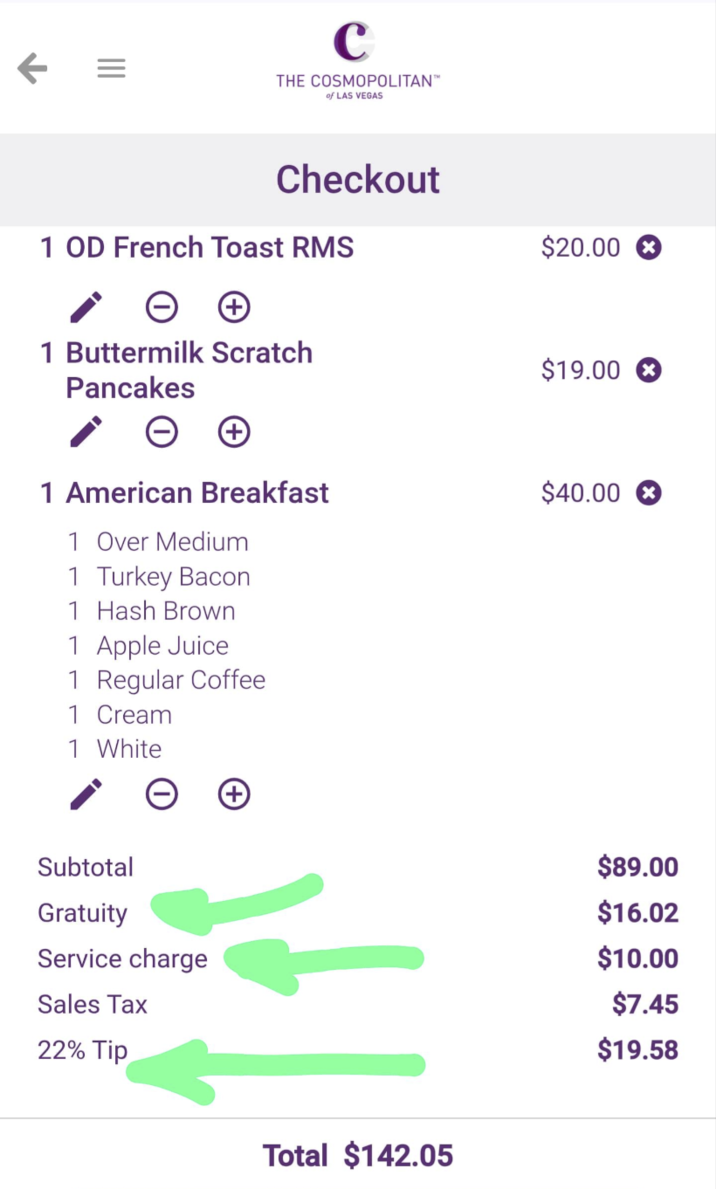
Task: Open the edit pencil for American Breakfast
Action: pos(85,794)
